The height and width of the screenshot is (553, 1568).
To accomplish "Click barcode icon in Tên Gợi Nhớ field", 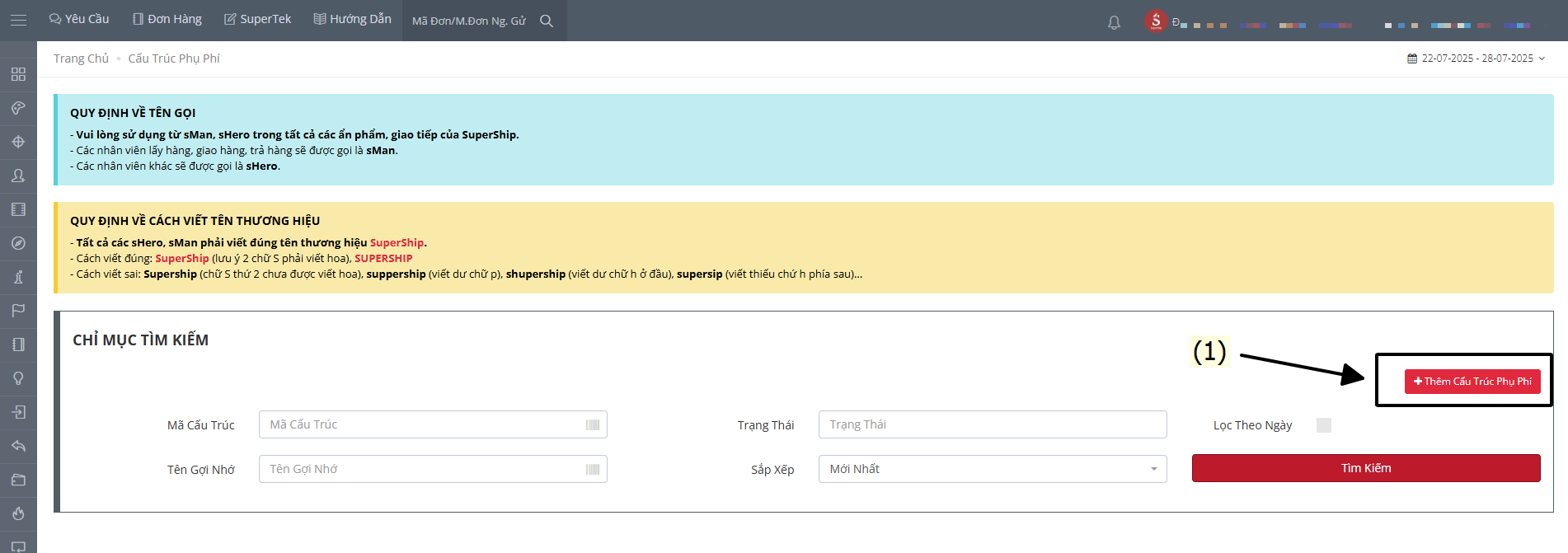I will [x=593, y=469].
